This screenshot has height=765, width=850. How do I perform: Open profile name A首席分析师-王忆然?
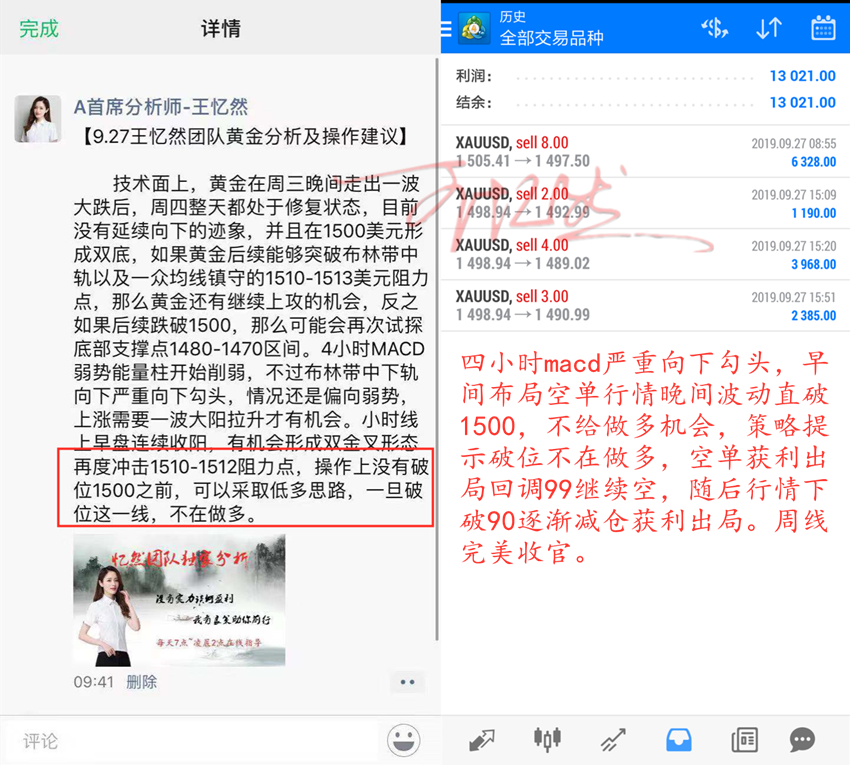click(161, 106)
